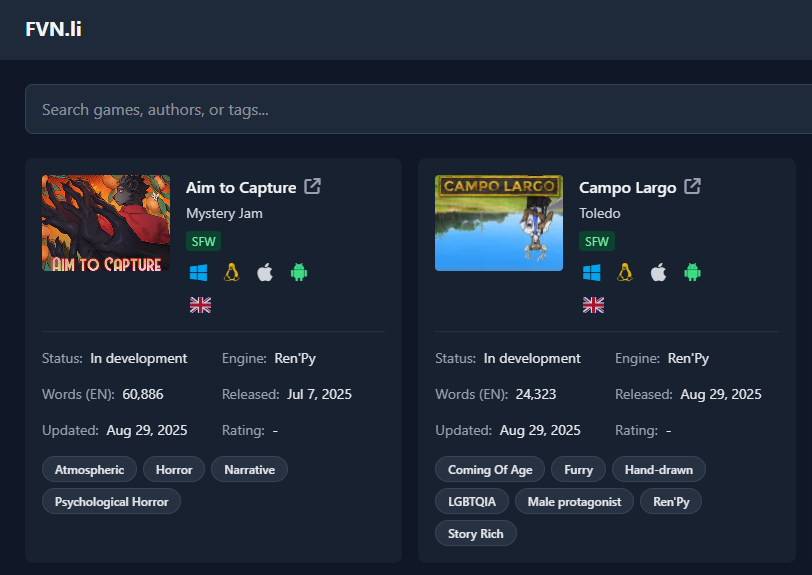Select the Psychological Horror tag

pyautogui.click(x=111, y=501)
